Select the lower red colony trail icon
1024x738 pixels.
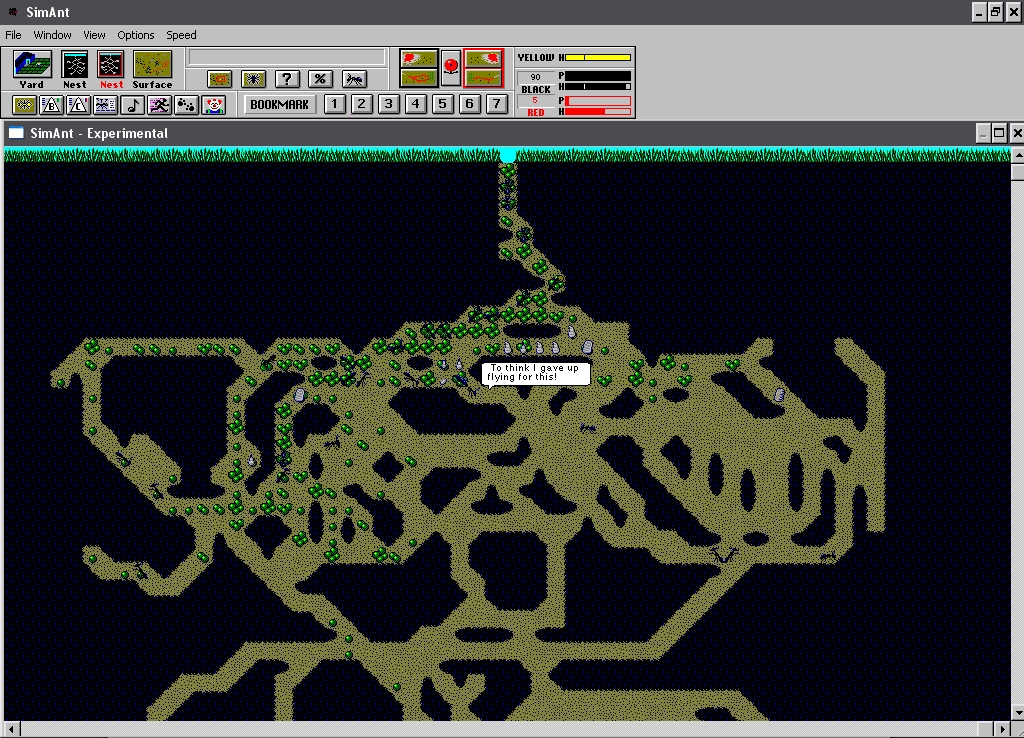[483, 78]
